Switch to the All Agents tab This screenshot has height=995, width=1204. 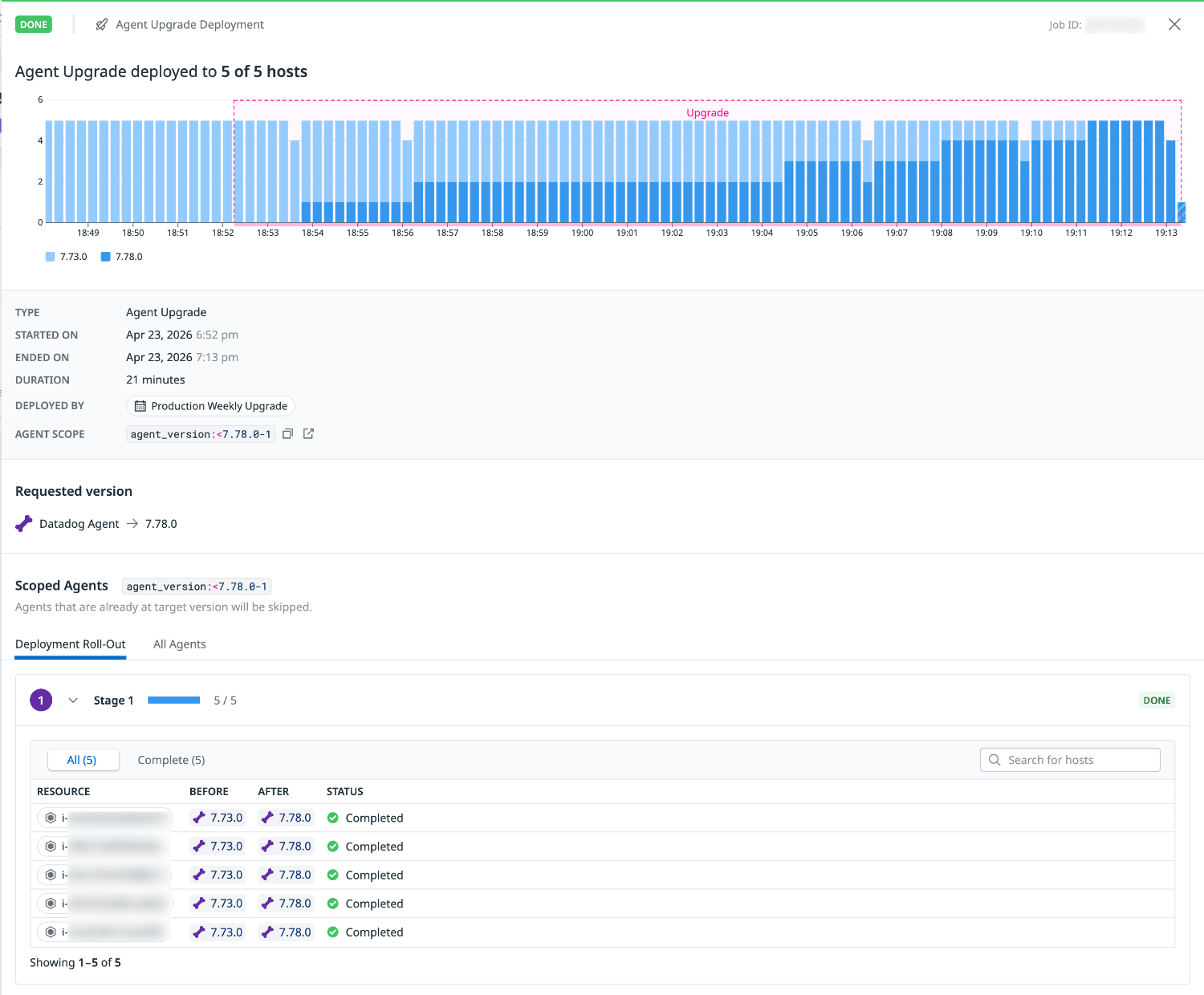coord(179,644)
